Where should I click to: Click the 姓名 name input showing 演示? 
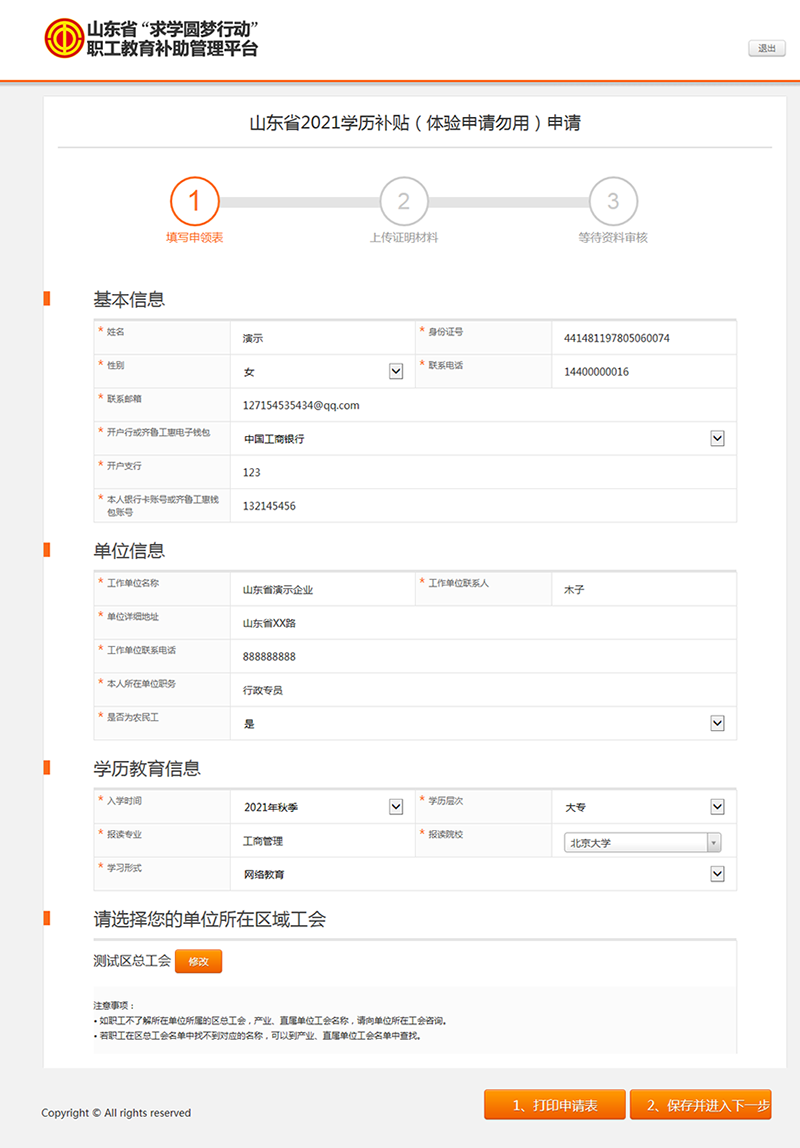[320, 337]
